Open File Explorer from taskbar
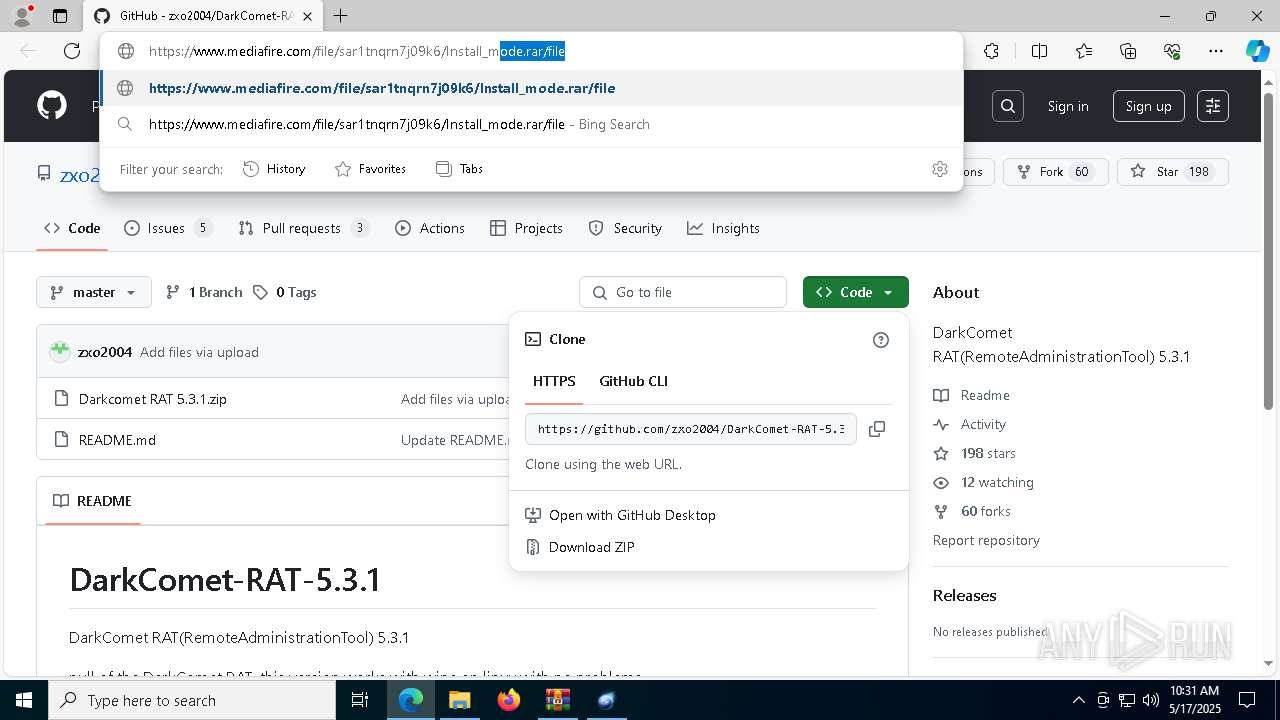1280x720 pixels. (459, 700)
